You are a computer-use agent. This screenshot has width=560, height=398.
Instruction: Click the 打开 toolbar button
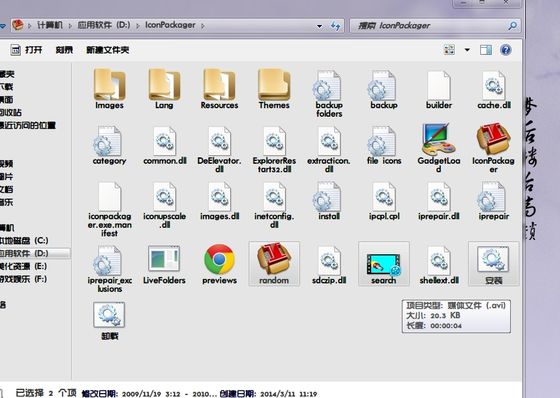pyautogui.click(x=27, y=50)
